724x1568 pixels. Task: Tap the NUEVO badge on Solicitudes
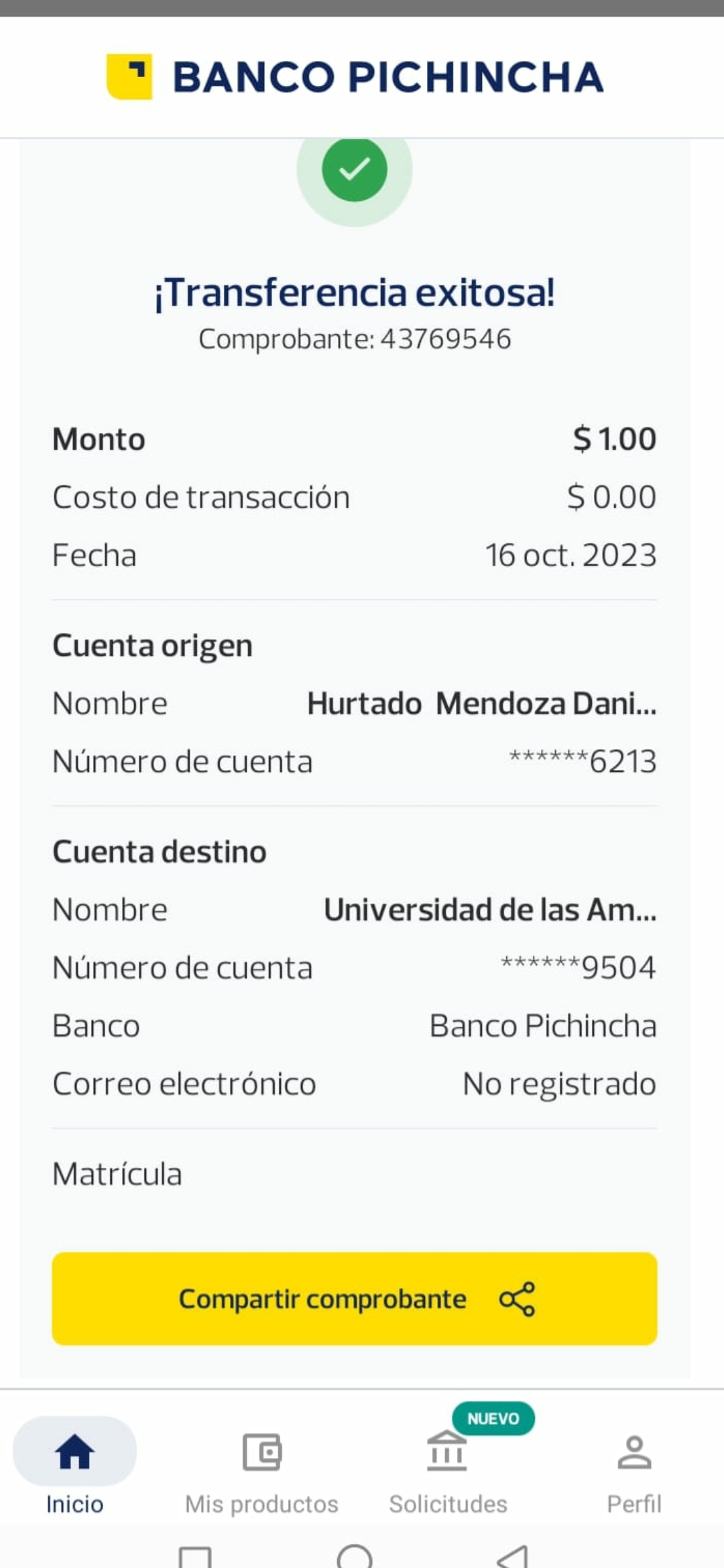click(x=493, y=1419)
